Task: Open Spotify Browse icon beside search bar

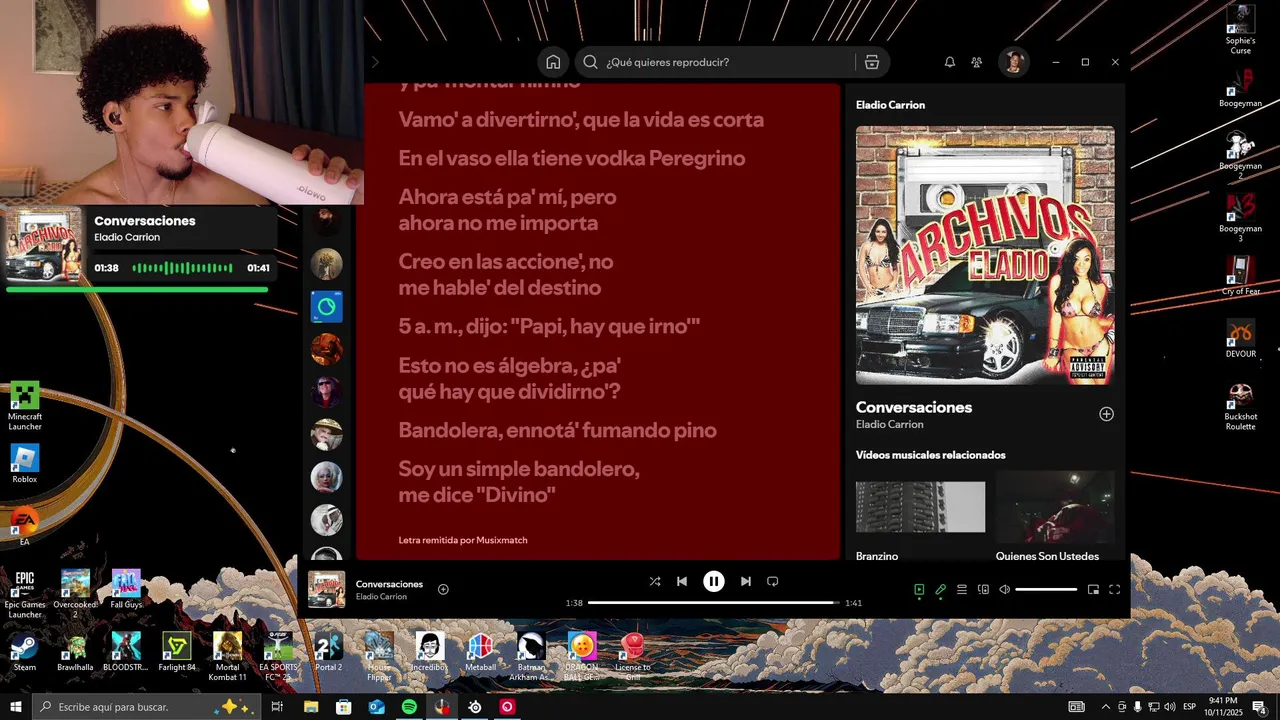Action: coord(872,62)
